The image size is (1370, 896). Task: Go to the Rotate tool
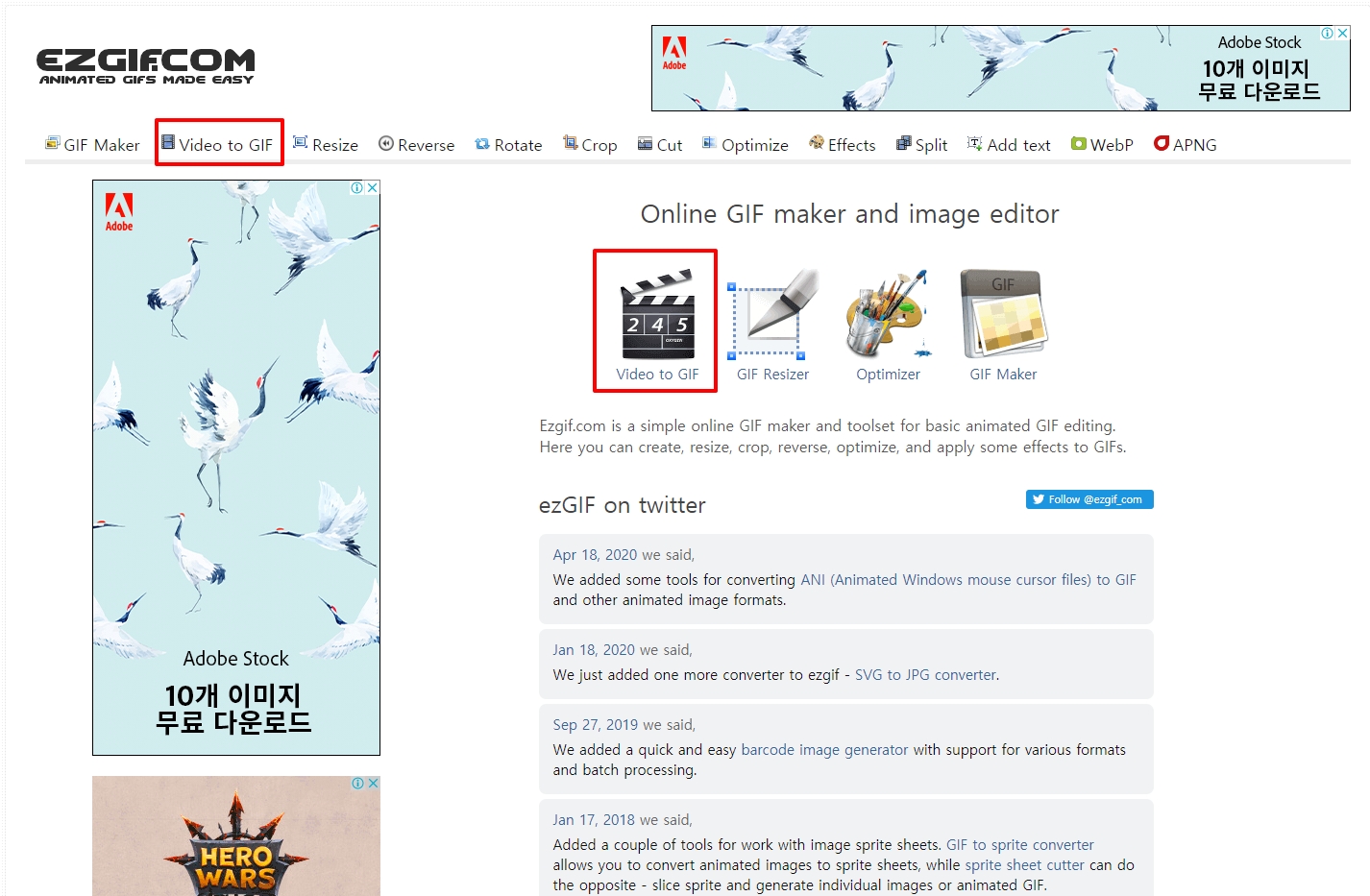508,144
